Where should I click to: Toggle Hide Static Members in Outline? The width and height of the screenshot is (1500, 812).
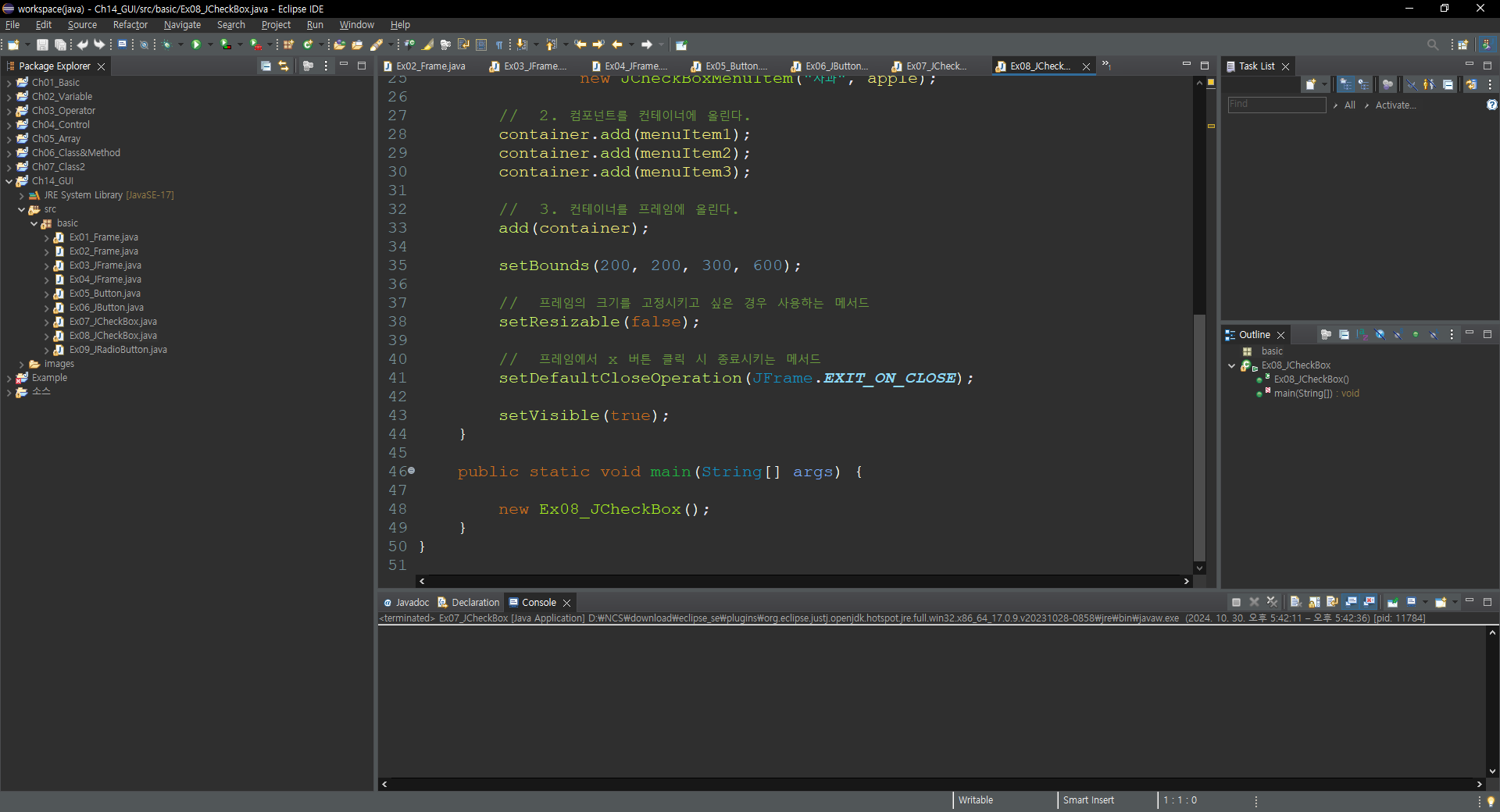1398,334
